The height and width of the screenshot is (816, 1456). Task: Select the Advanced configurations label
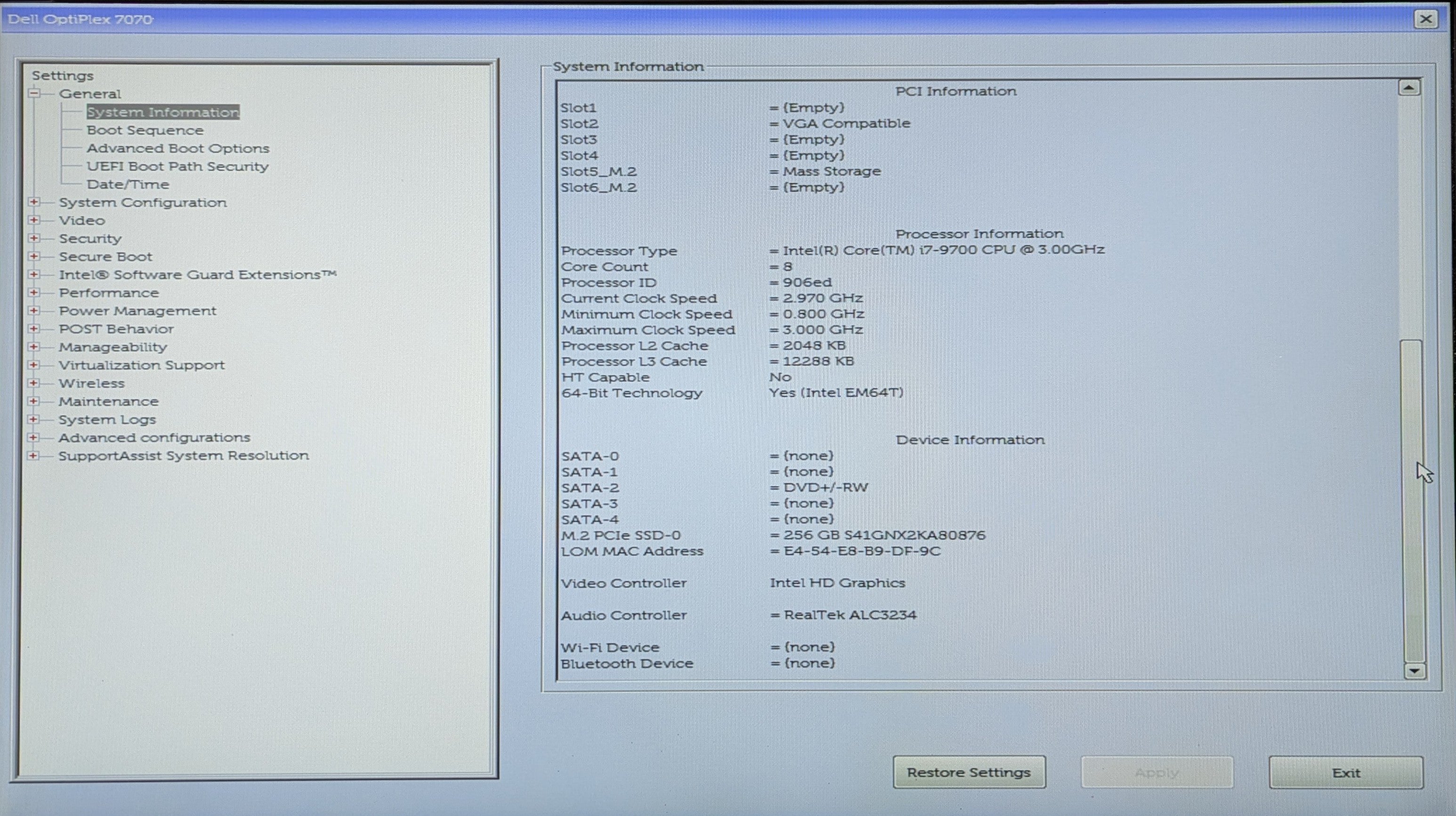(154, 437)
